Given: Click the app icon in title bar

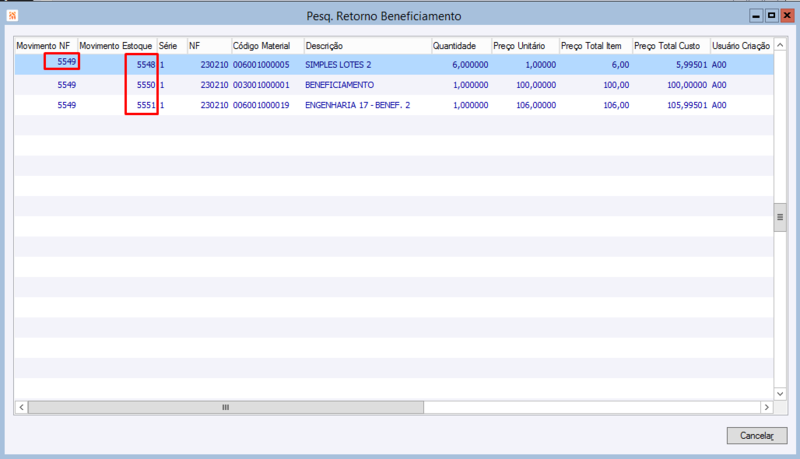Looking at the screenshot, I should (x=12, y=16).
